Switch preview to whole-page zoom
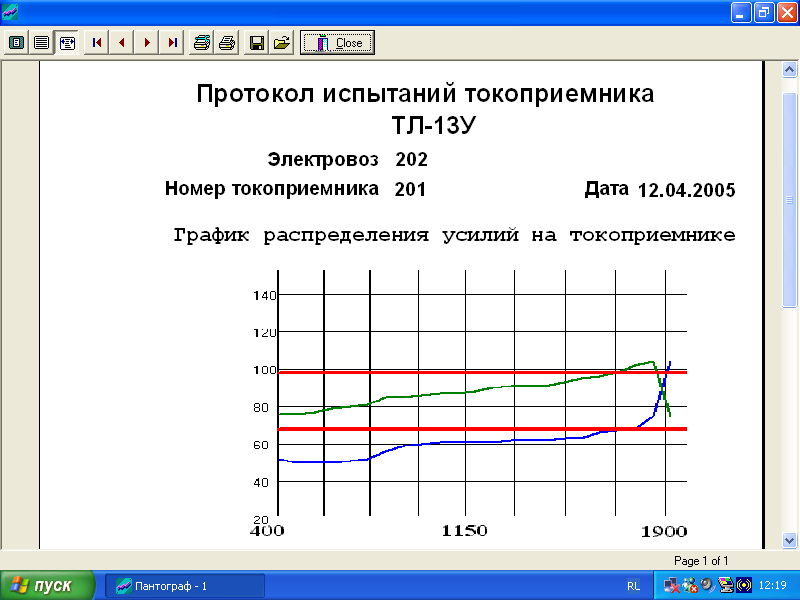 pyautogui.click(x=17, y=42)
